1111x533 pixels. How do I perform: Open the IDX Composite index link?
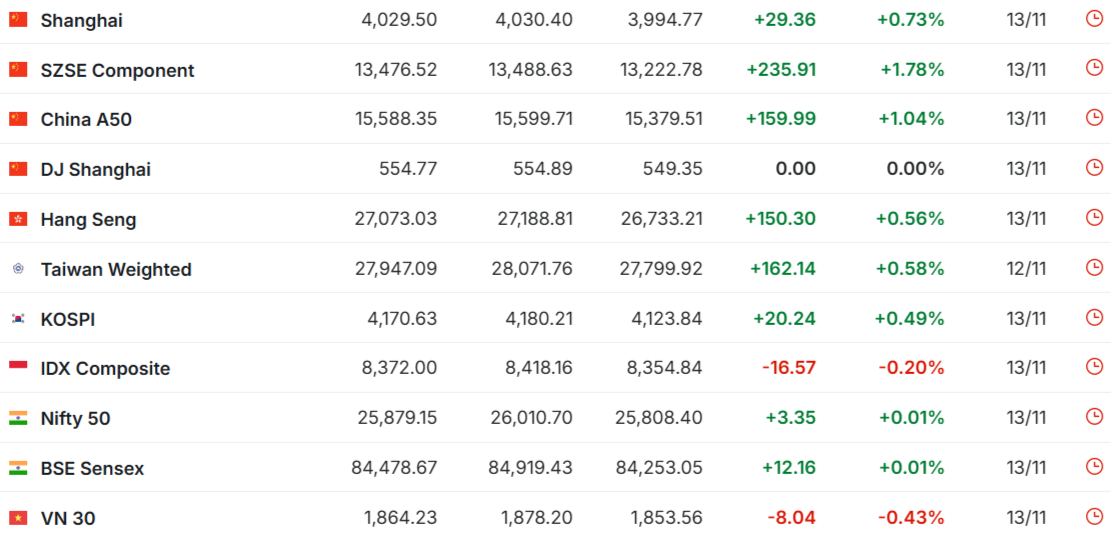[105, 369]
